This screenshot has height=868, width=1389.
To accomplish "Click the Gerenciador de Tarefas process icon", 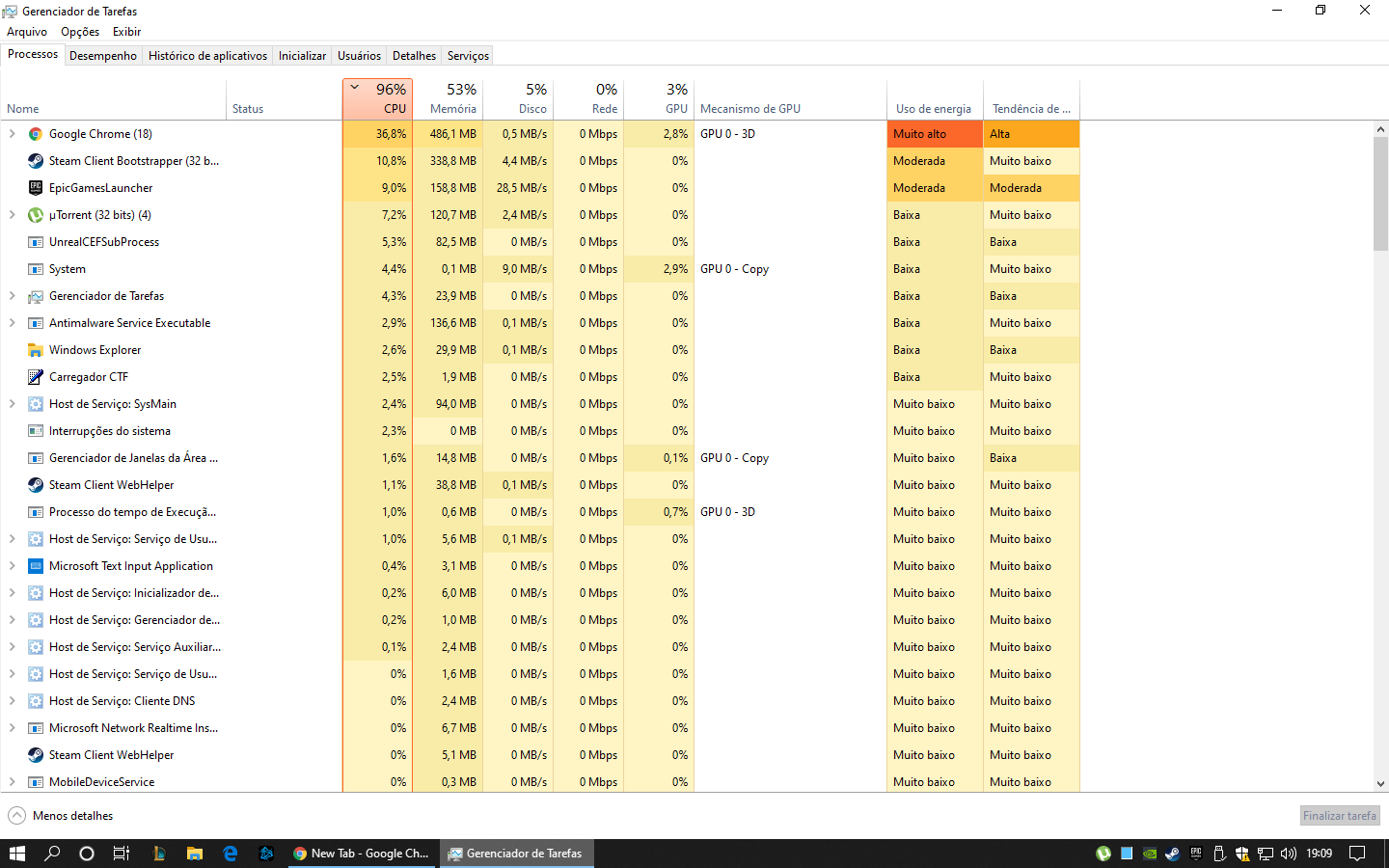I will [x=36, y=296].
